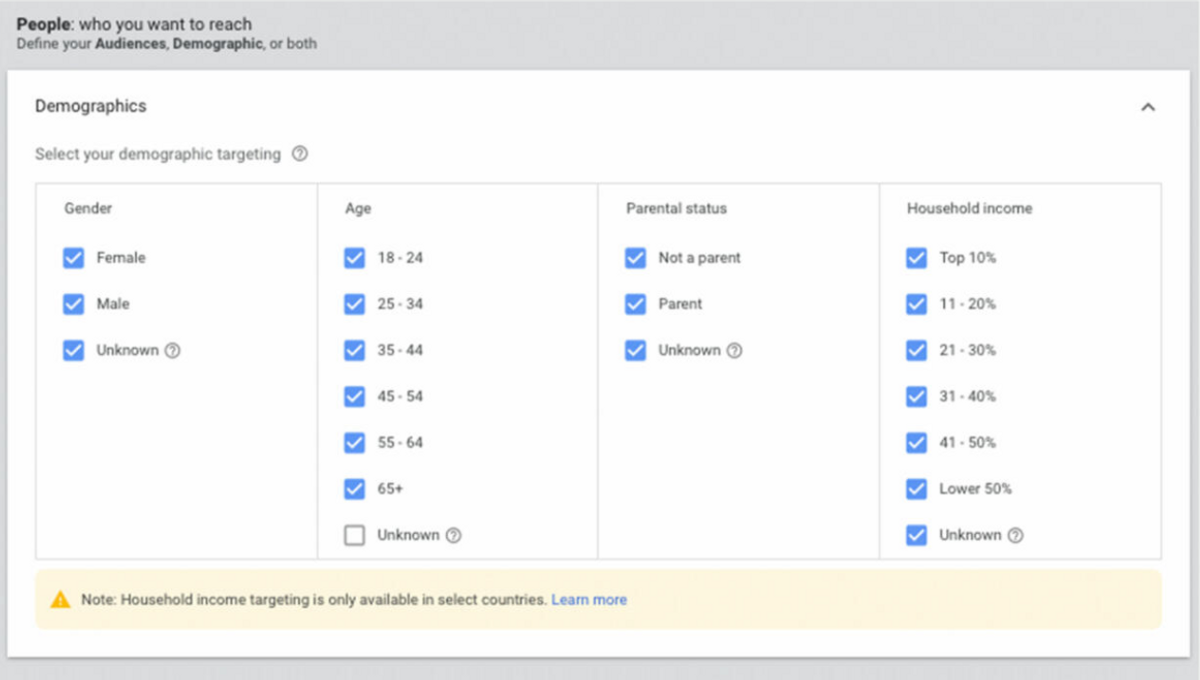Uncheck the Female gender checkbox

tap(73, 258)
